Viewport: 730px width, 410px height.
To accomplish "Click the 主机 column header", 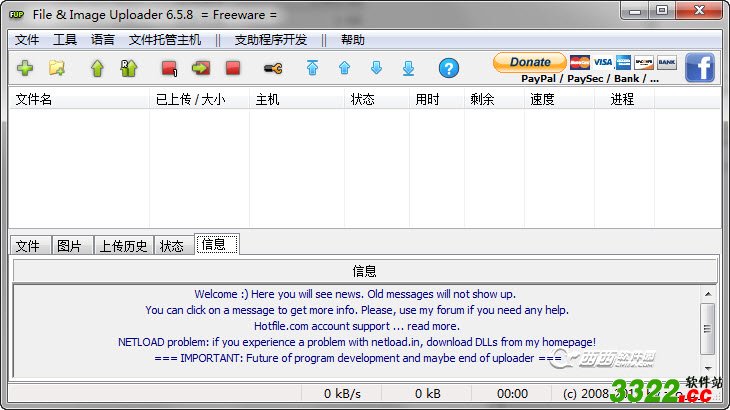I will click(x=297, y=99).
